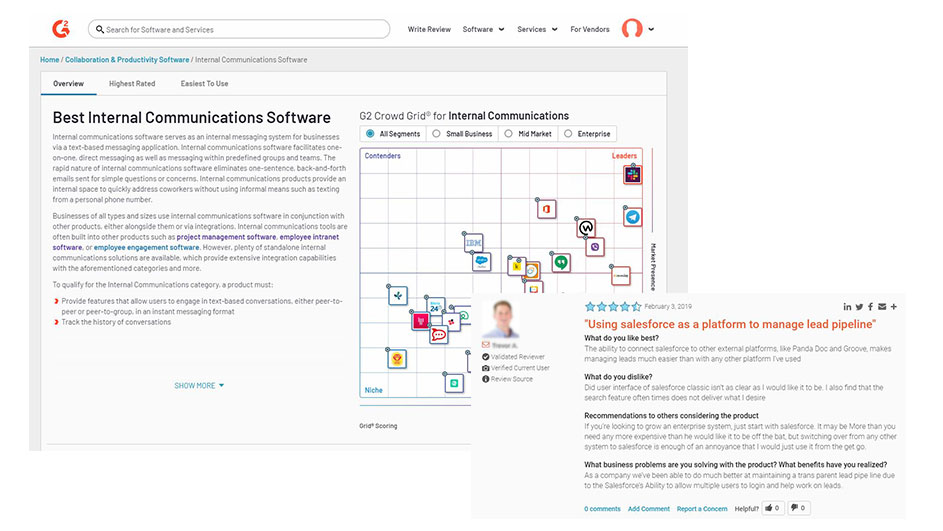Open the G2 logo home link
943x531 pixels.
coord(61,29)
